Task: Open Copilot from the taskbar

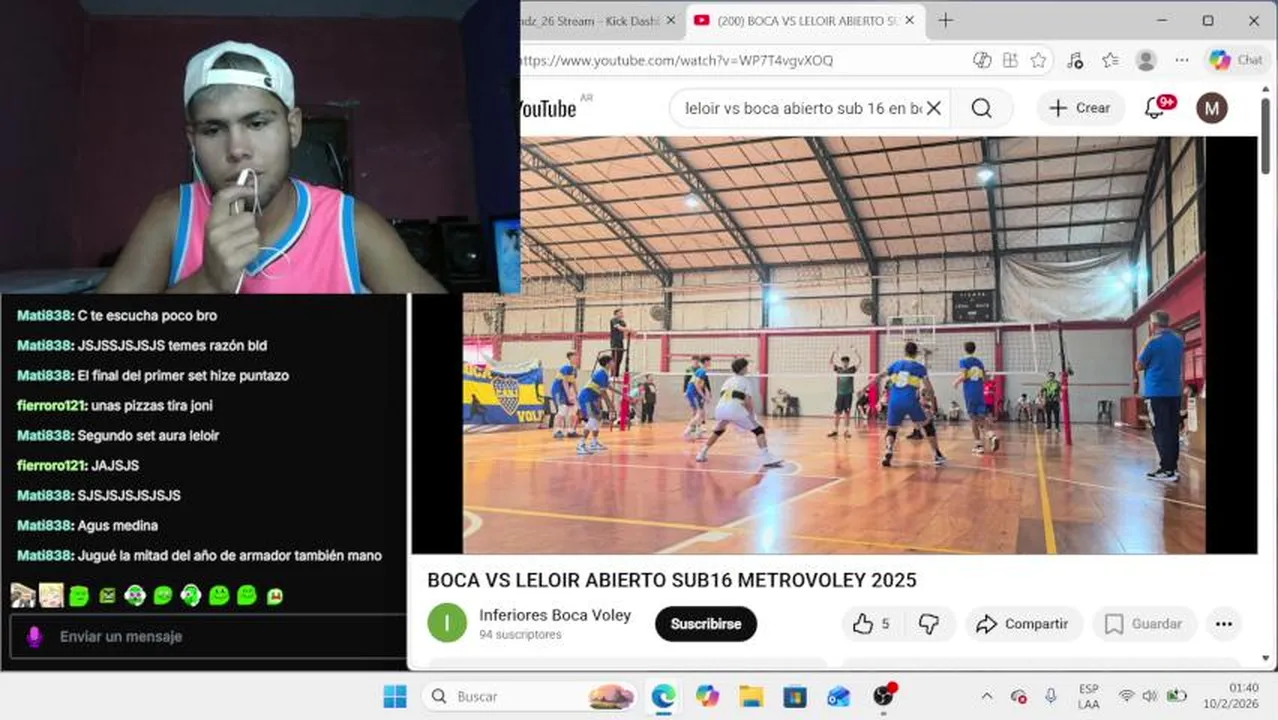Action: (x=707, y=696)
